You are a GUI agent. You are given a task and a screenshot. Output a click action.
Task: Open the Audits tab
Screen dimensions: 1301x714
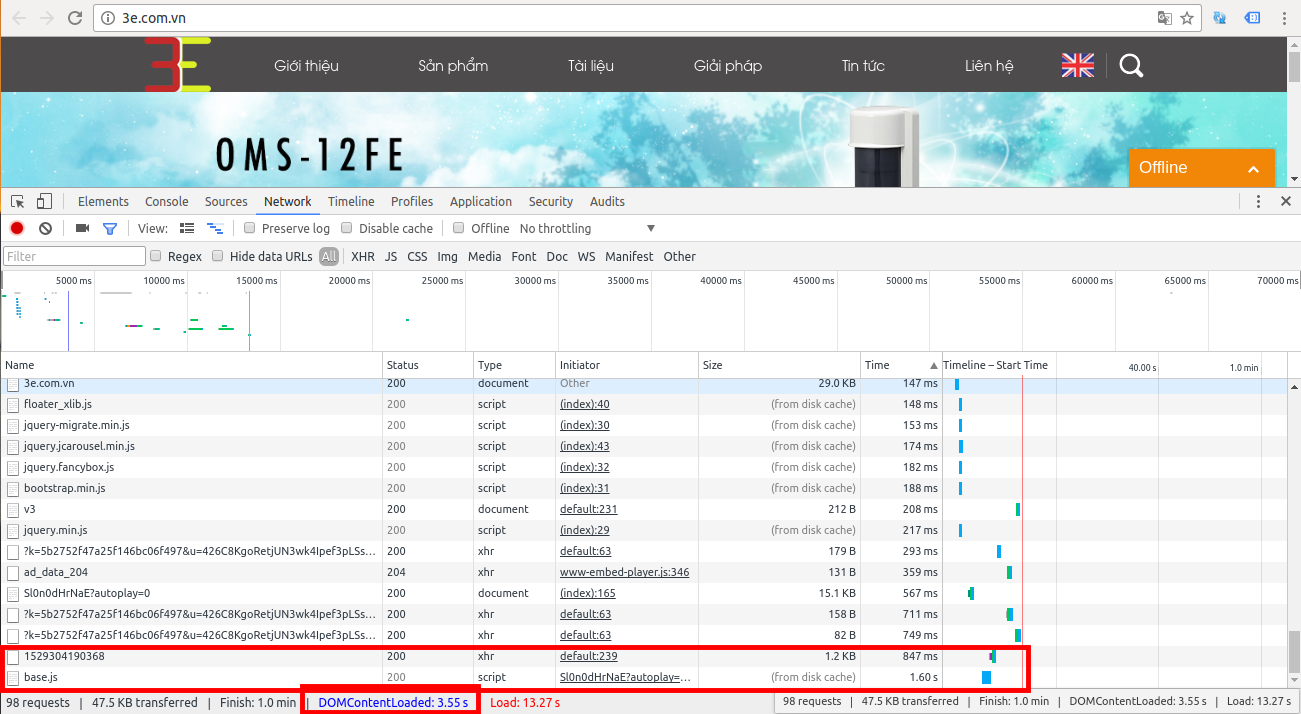(x=607, y=201)
